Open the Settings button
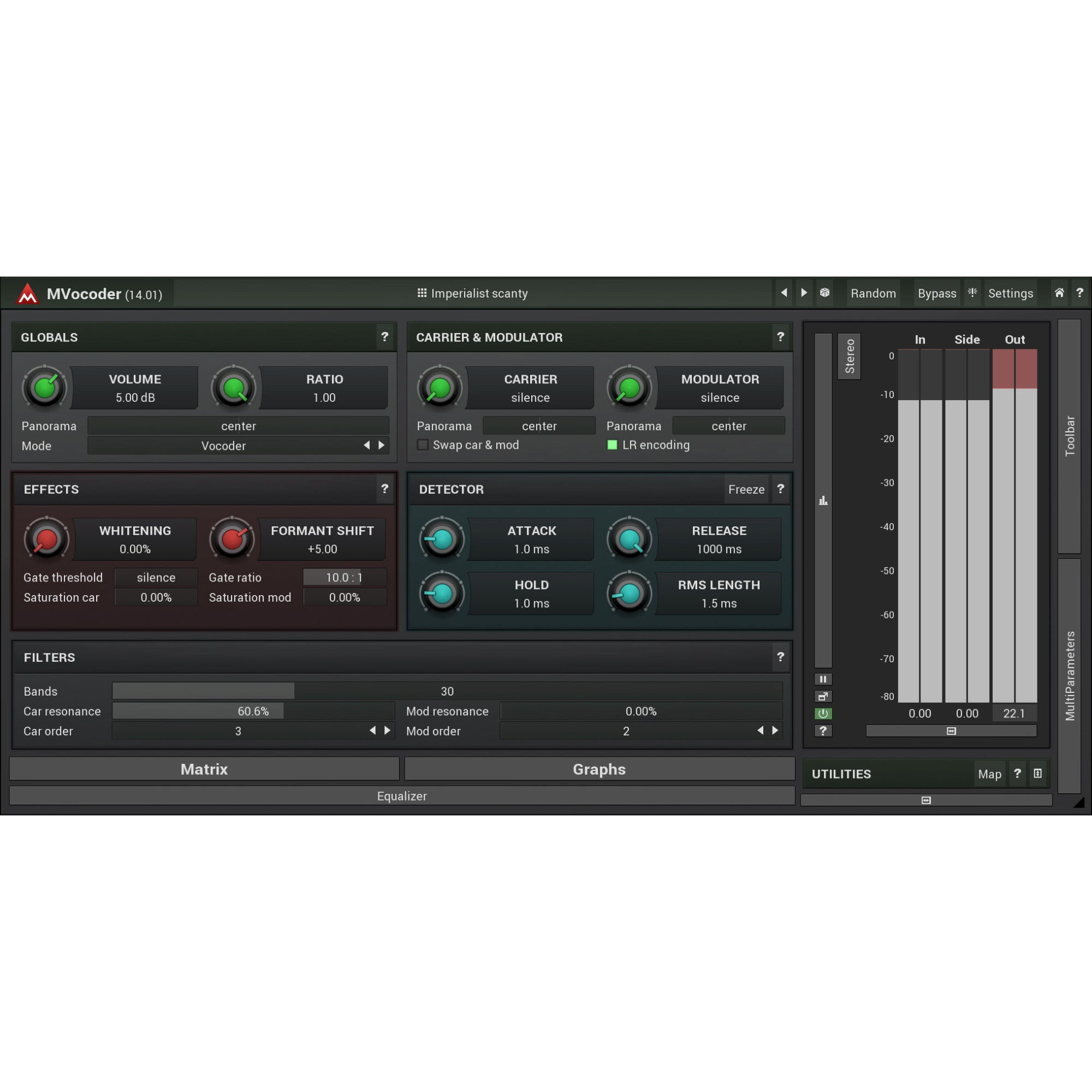 (1011, 293)
